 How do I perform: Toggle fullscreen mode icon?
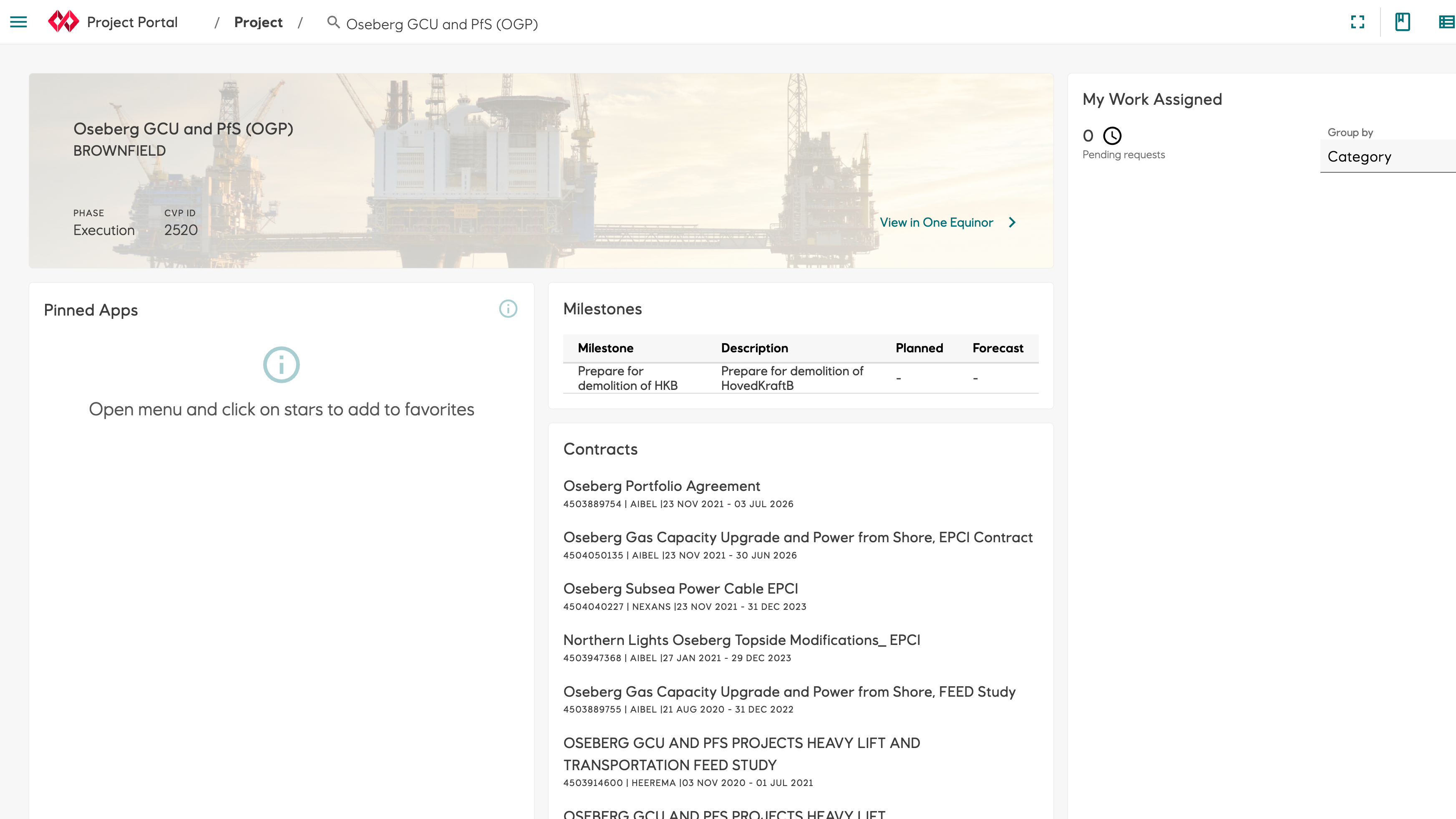tap(1358, 22)
